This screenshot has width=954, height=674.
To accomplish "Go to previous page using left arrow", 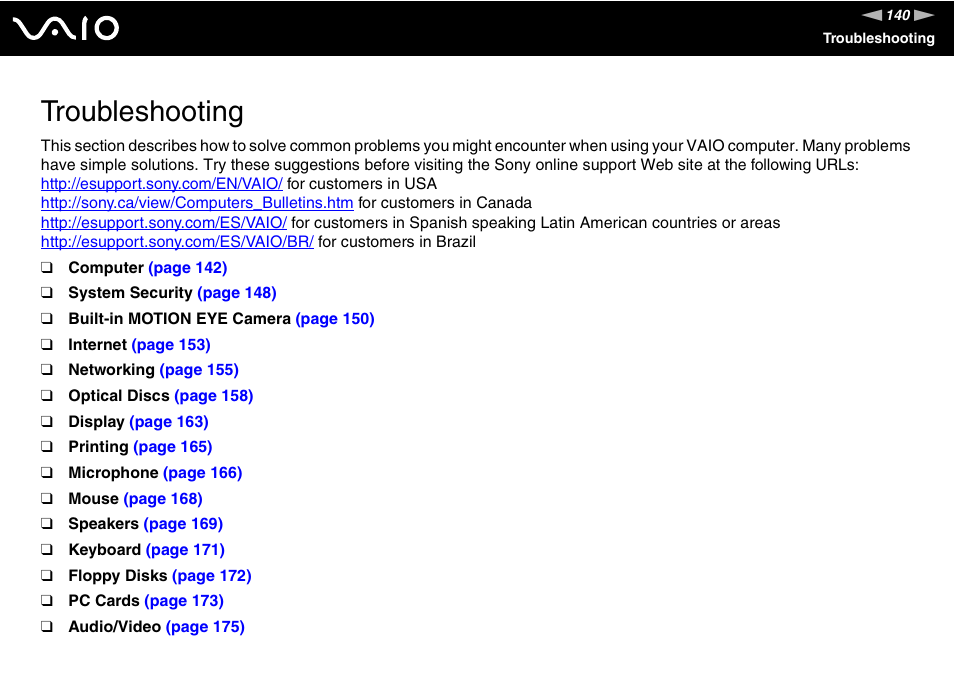I will (872, 15).
